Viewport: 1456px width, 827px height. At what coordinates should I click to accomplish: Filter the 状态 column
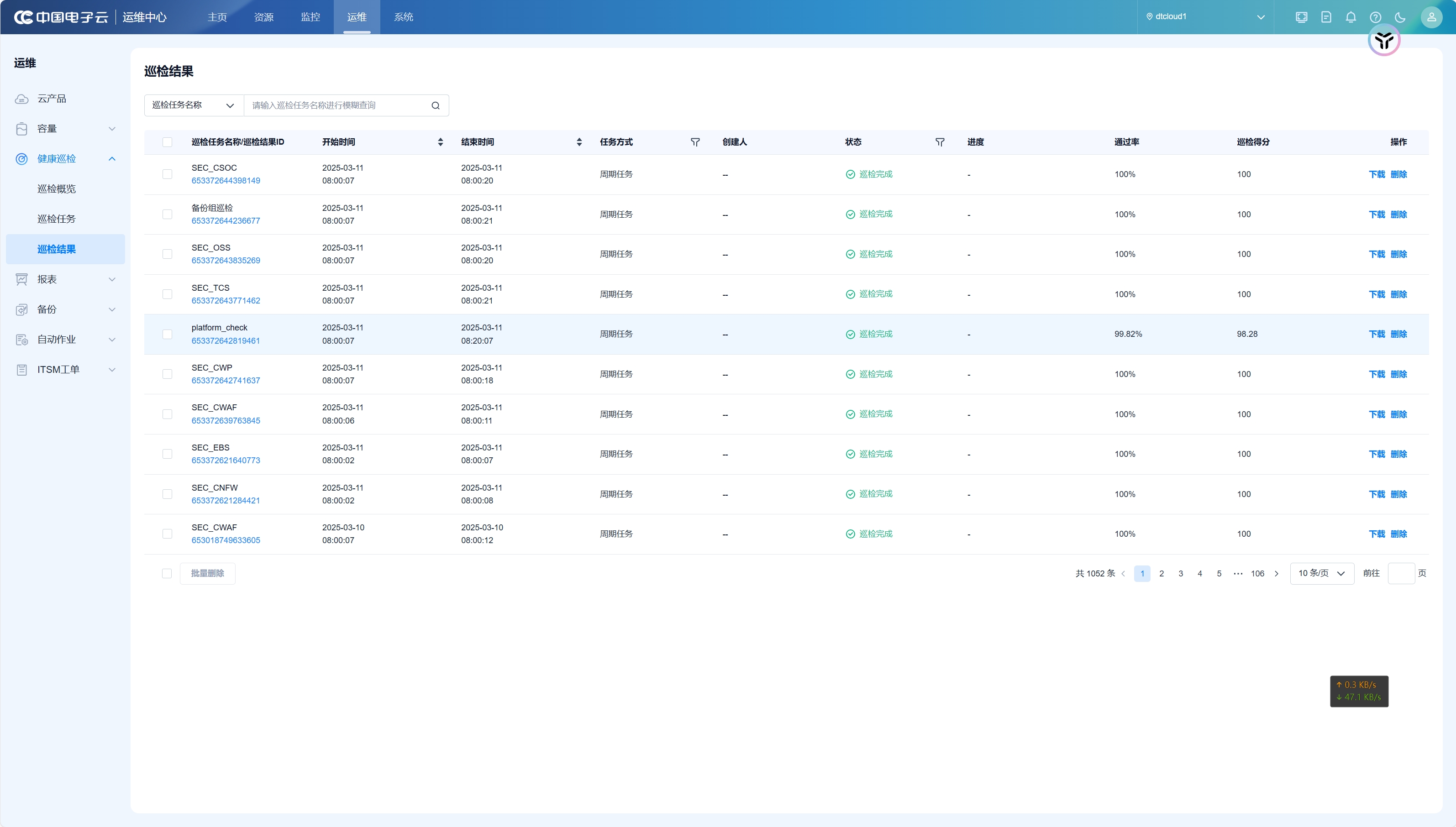940,142
